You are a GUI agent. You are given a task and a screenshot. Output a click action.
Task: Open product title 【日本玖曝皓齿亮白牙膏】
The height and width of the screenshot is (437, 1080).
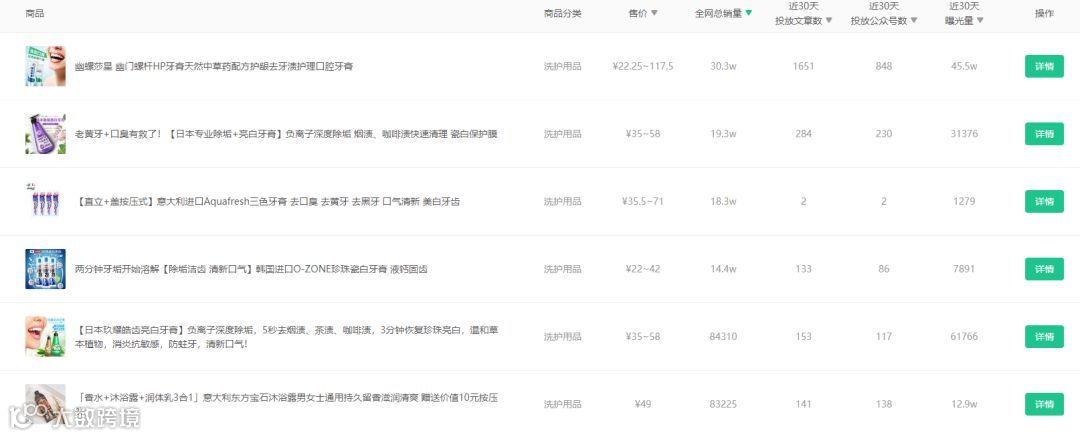[x=287, y=336]
